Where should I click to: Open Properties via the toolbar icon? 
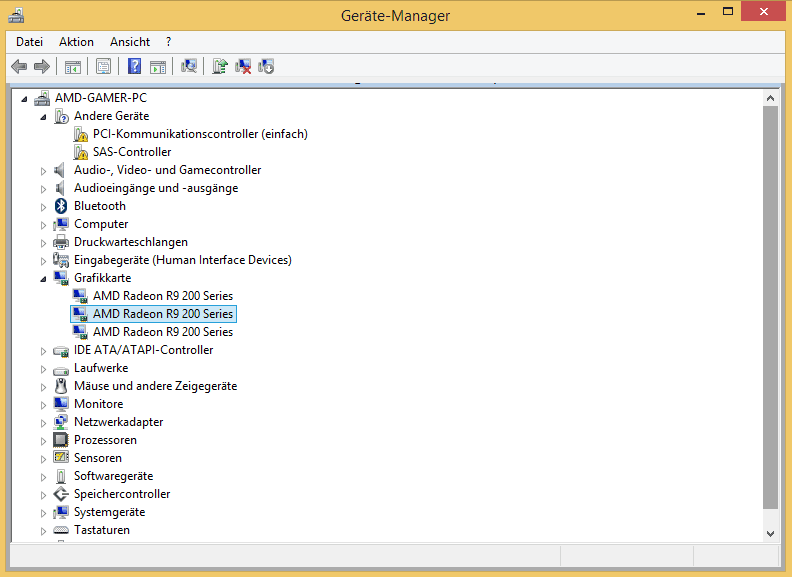104,66
